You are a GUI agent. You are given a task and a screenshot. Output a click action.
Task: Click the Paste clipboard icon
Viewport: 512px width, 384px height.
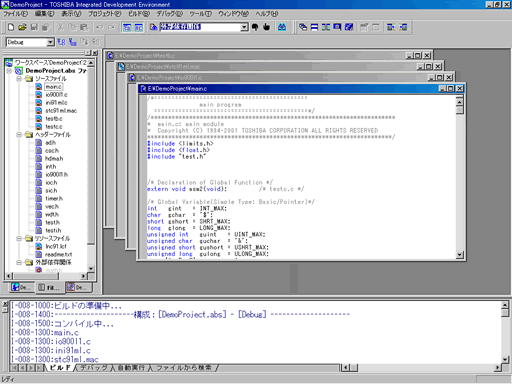[x=84, y=27]
